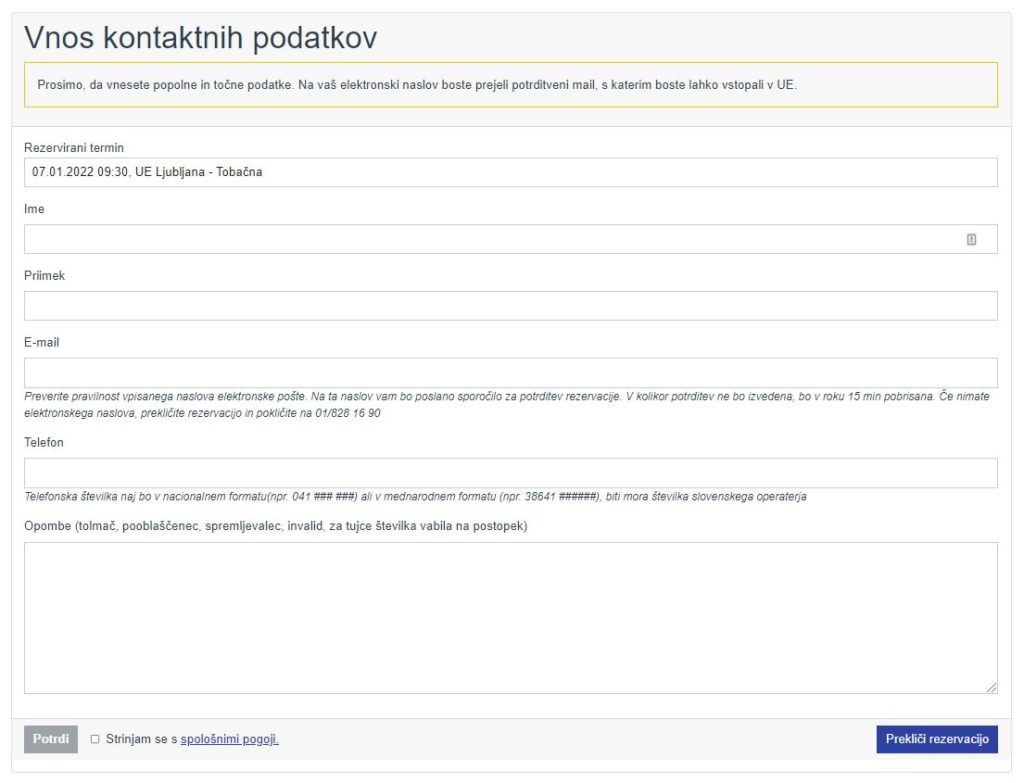Click into the Telefon input box

[x=510, y=473]
